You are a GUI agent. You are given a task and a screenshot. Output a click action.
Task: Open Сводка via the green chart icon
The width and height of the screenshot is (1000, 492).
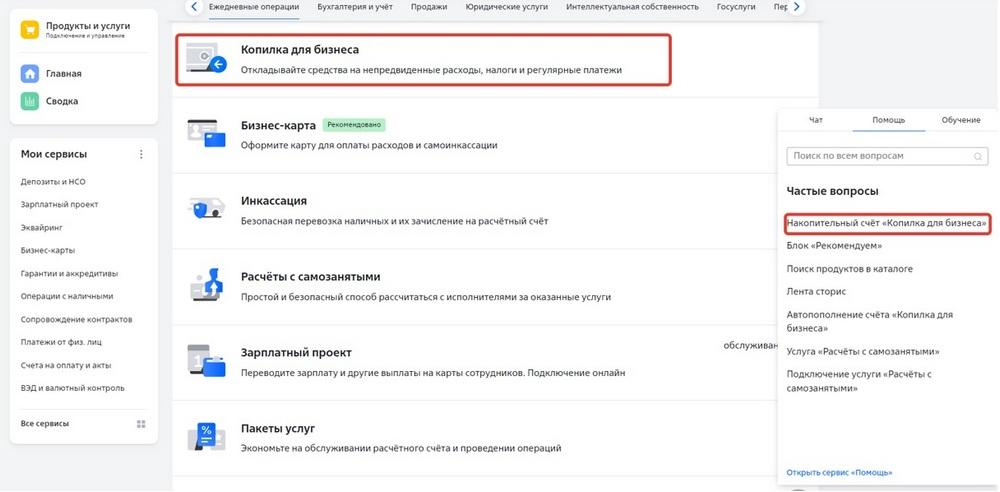point(30,101)
